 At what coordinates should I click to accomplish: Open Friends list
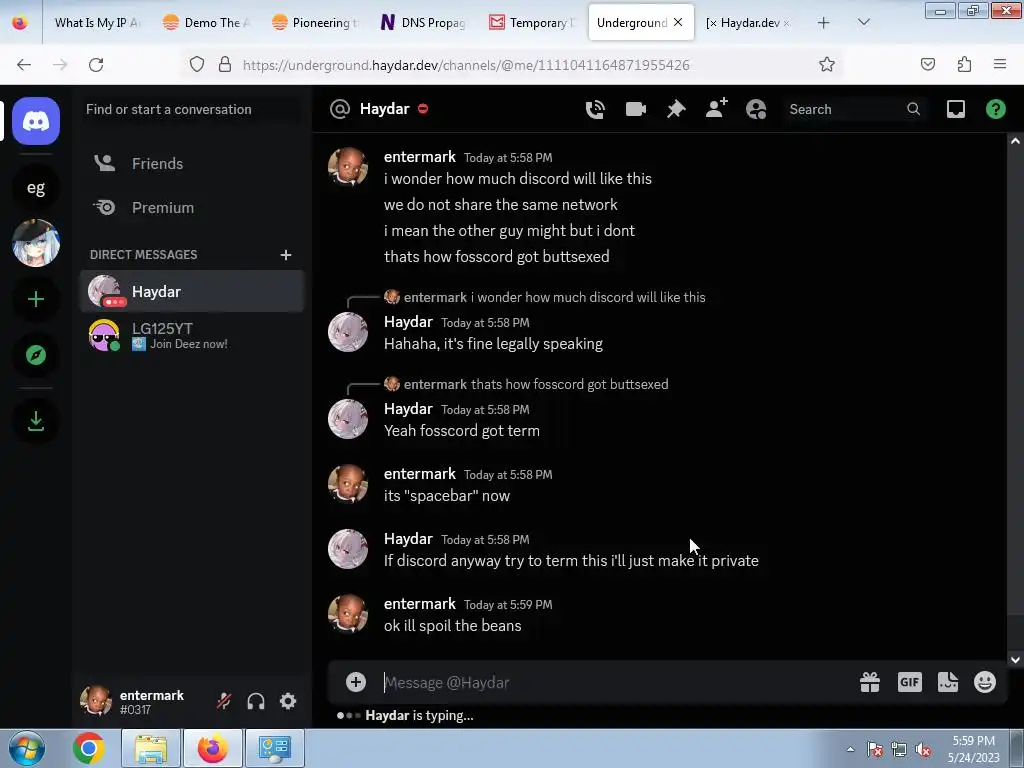point(192,163)
